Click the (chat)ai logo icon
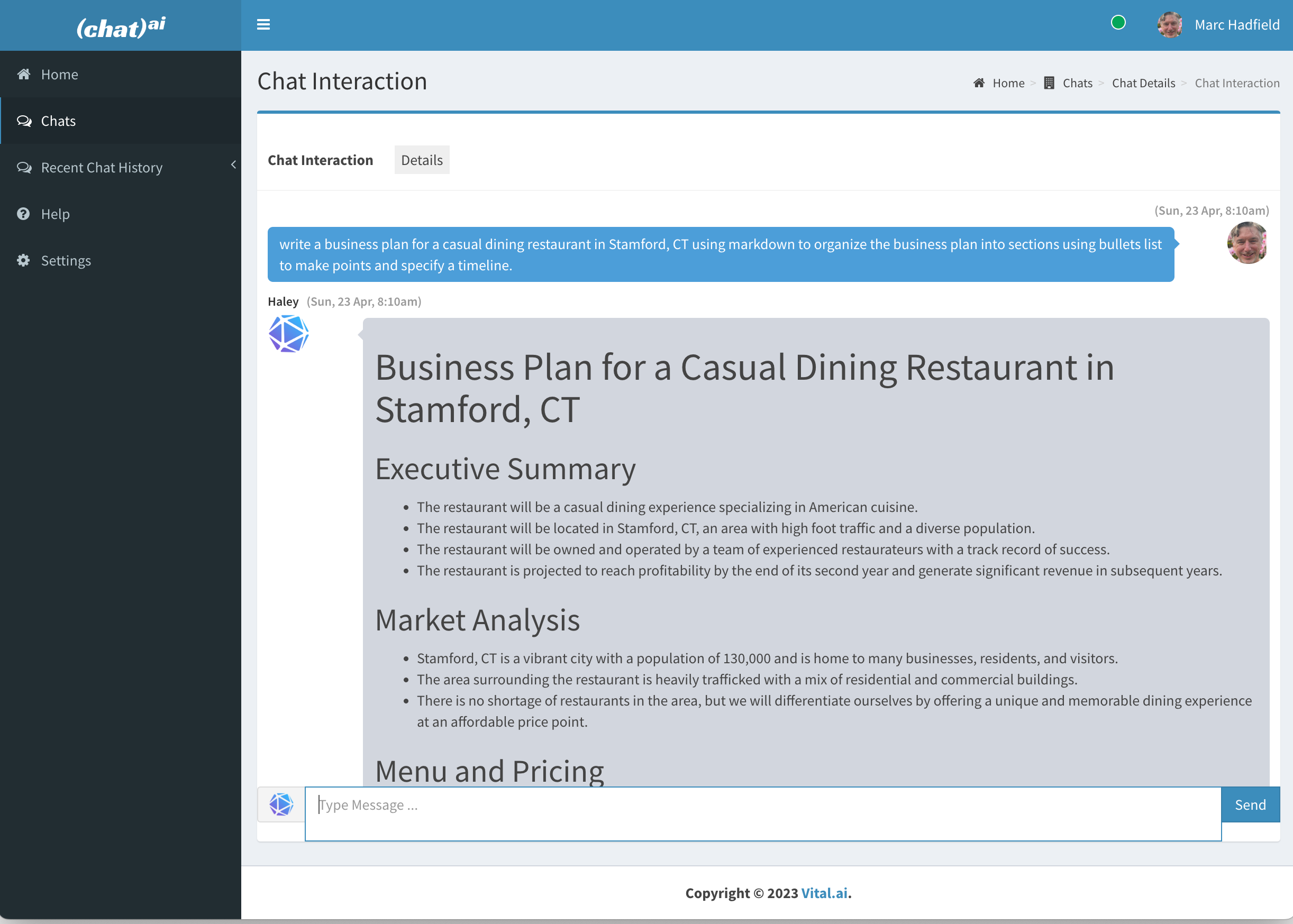Screen dimensions: 1293x924 click(120, 25)
